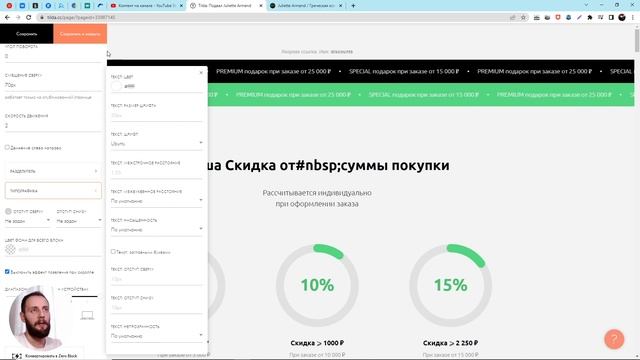Viewport: 640px width, 360px height.
Task: Click the site lock icon in address bar
Action: pos(42,18)
